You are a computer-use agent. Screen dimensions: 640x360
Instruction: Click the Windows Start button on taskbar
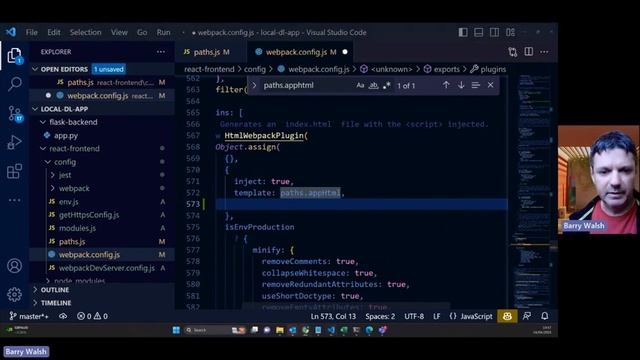[x=176, y=330]
